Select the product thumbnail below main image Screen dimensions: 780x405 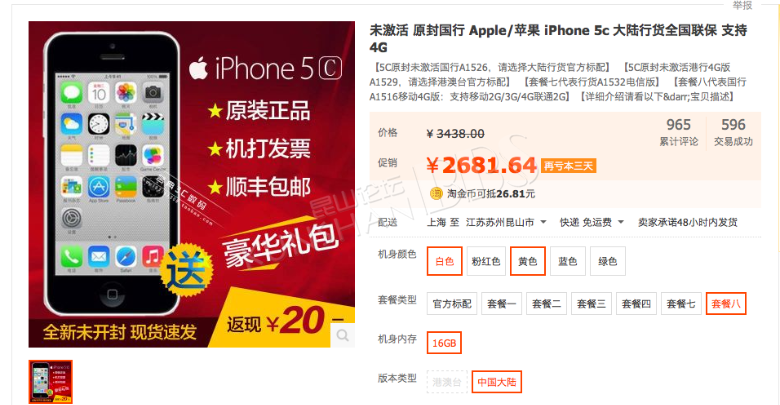click(51, 382)
